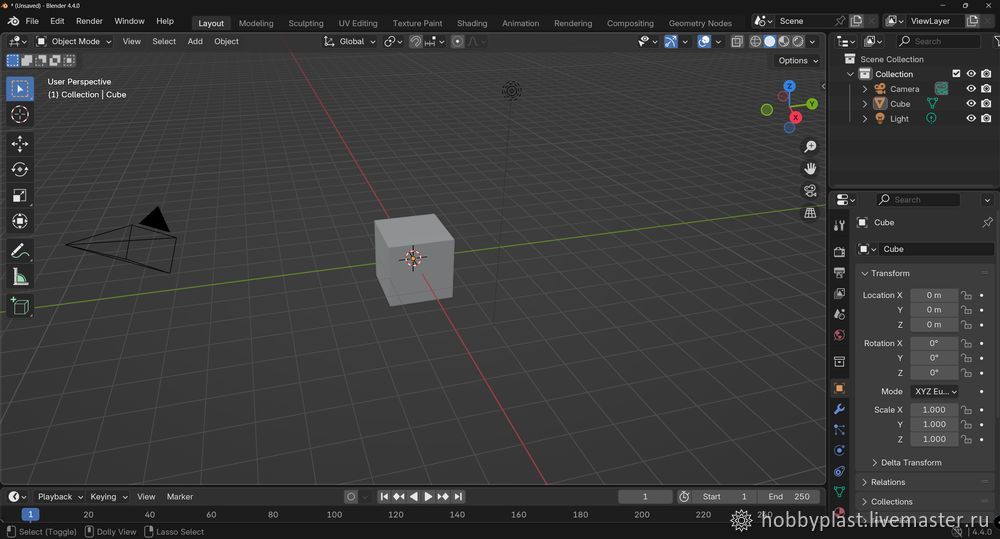Viewport: 1000px width, 539px height.
Task: Click the End frame 250 field
Action: click(x=788, y=496)
